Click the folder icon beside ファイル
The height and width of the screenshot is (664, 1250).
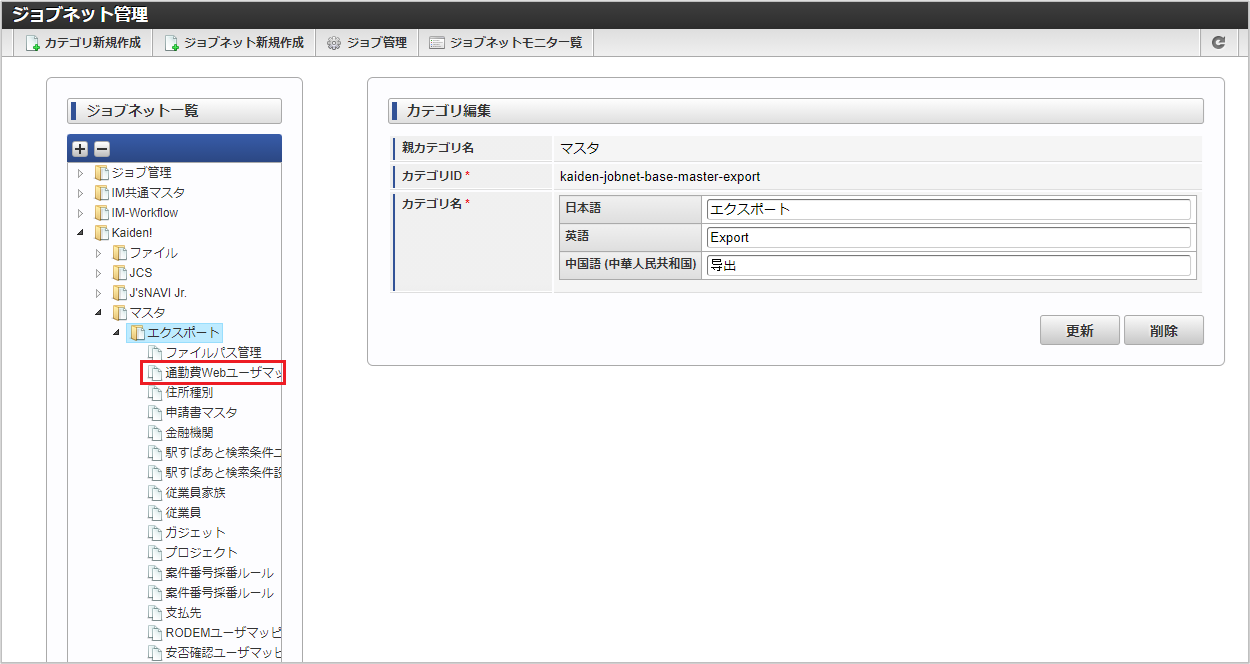pyautogui.click(x=119, y=253)
